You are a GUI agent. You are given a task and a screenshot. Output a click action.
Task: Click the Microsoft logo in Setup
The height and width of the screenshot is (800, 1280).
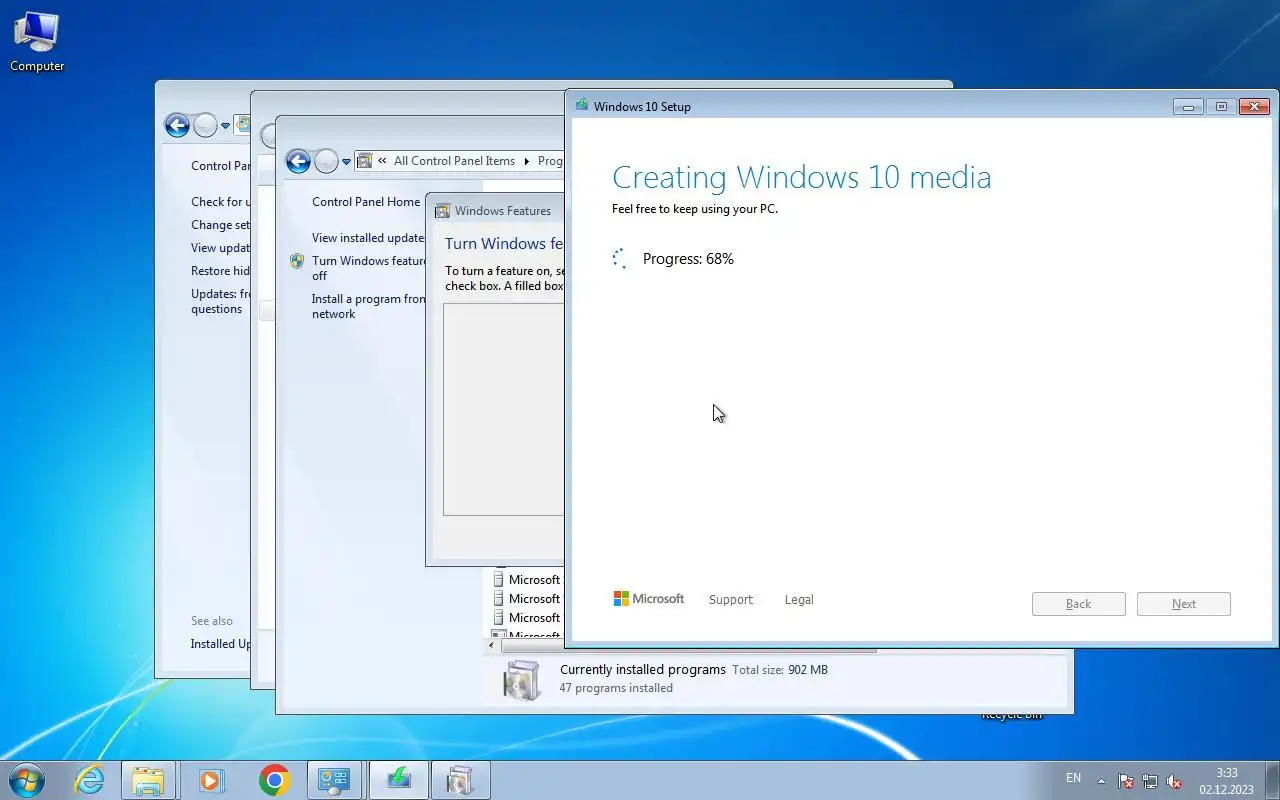tap(649, 599)
